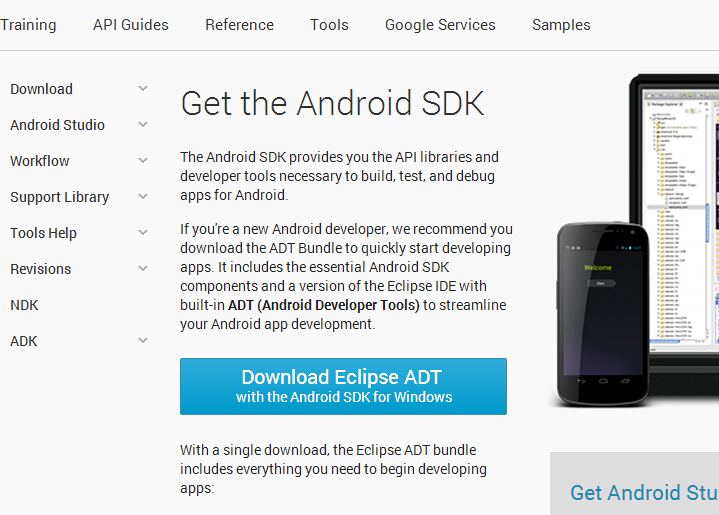The width and height of the screenshot is (719, 515).
Task: Expand the Revisions section chevron
Action: (143, 268)
